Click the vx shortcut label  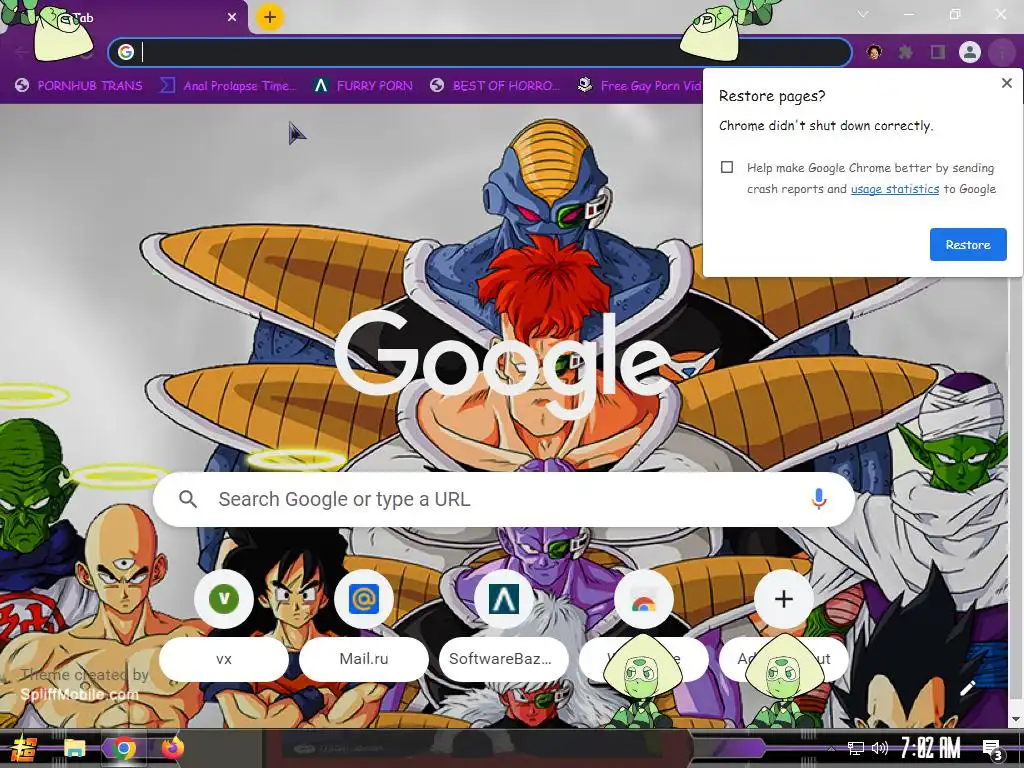coord(224,659)
